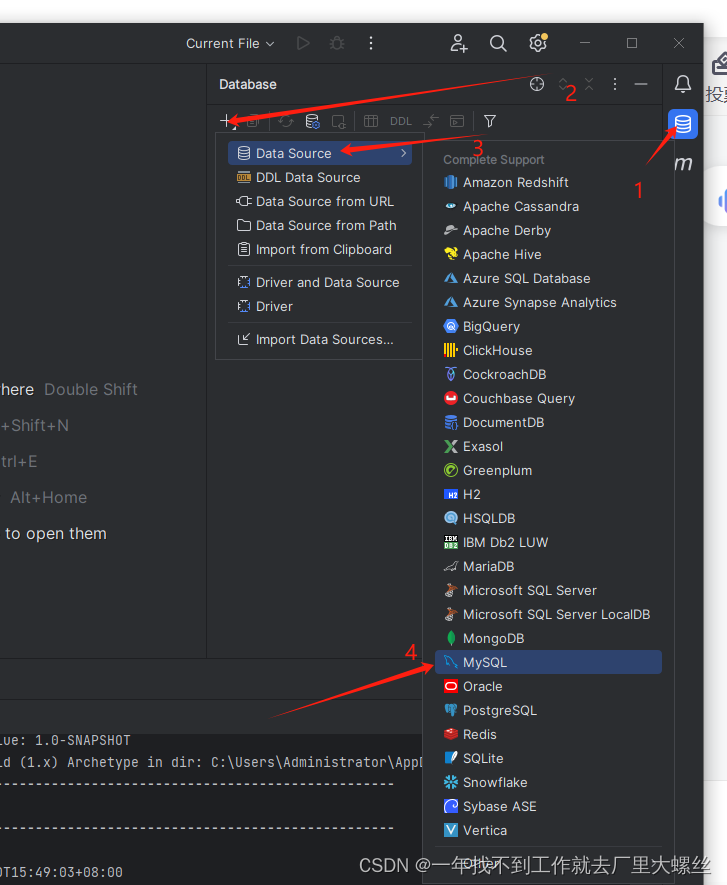Choose Greenplum data source
The height and width of the screenshot is (885, 727).
pos(548,470)
